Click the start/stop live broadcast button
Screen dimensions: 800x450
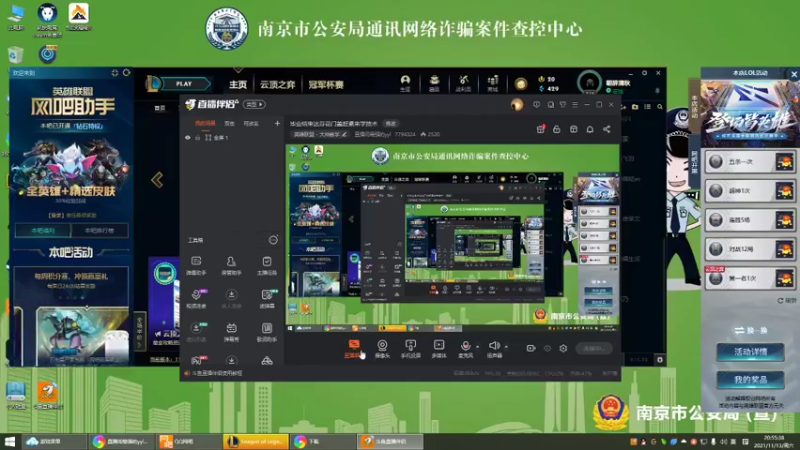594,348
